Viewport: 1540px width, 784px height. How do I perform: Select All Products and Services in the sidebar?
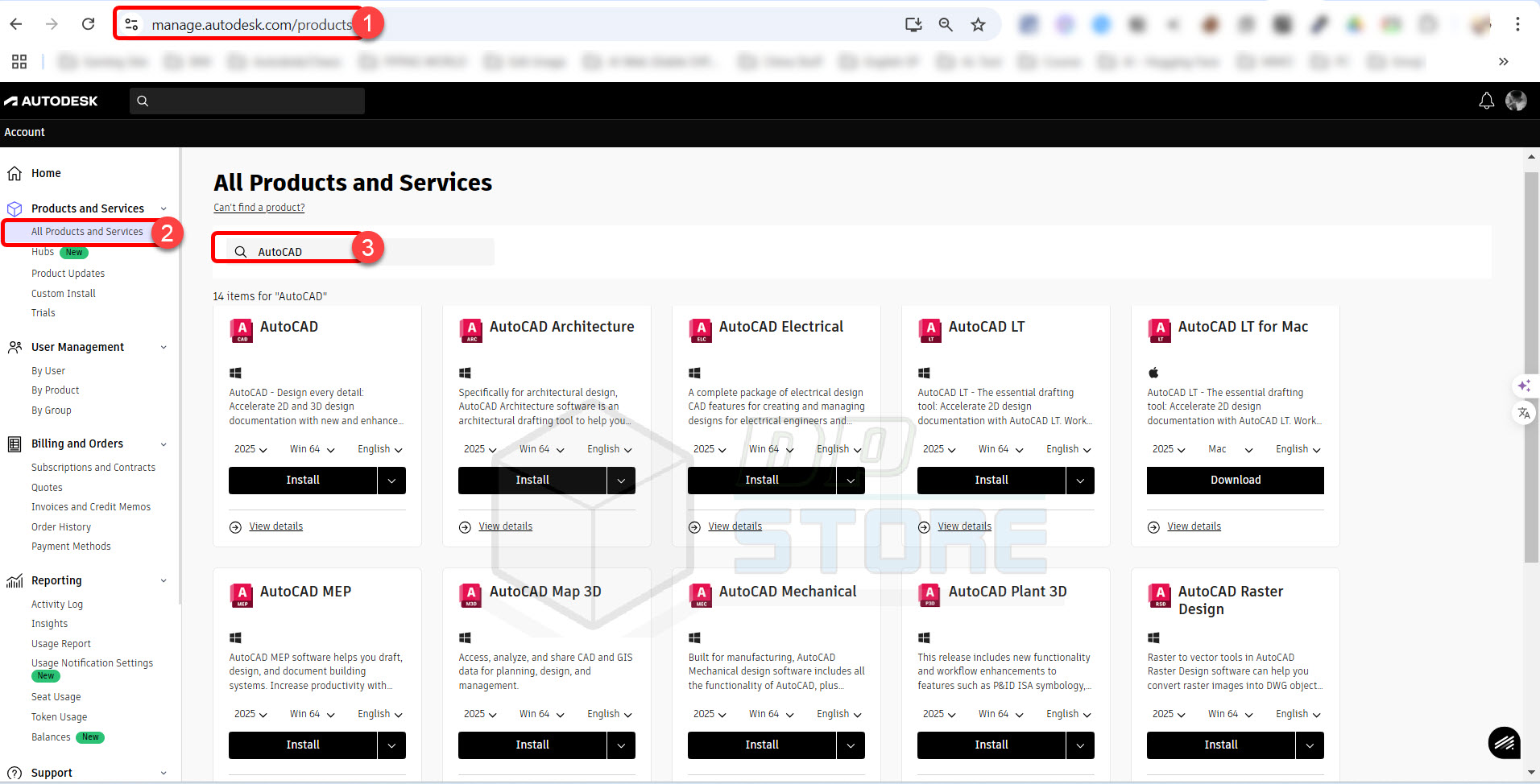coord(87,232)
